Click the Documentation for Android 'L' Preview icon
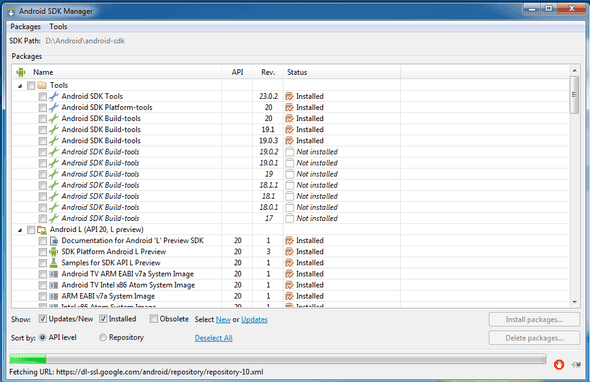This screenshot has height=382, width=590. 54,240
